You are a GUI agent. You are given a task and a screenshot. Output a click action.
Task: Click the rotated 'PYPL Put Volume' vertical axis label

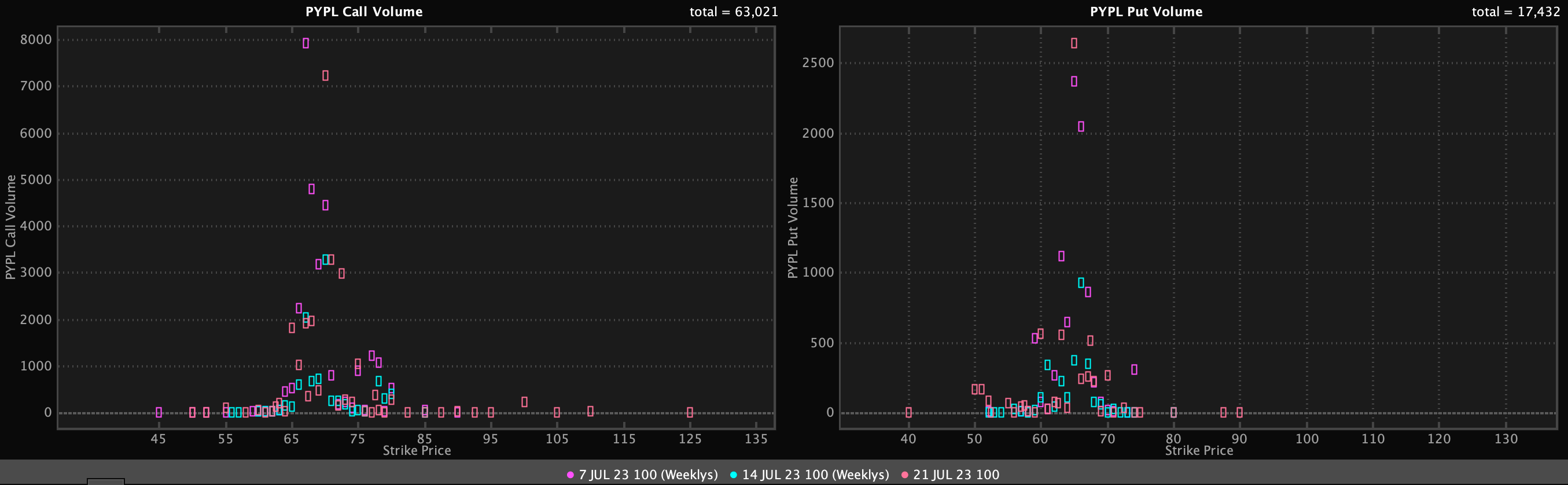pos(793,227)
